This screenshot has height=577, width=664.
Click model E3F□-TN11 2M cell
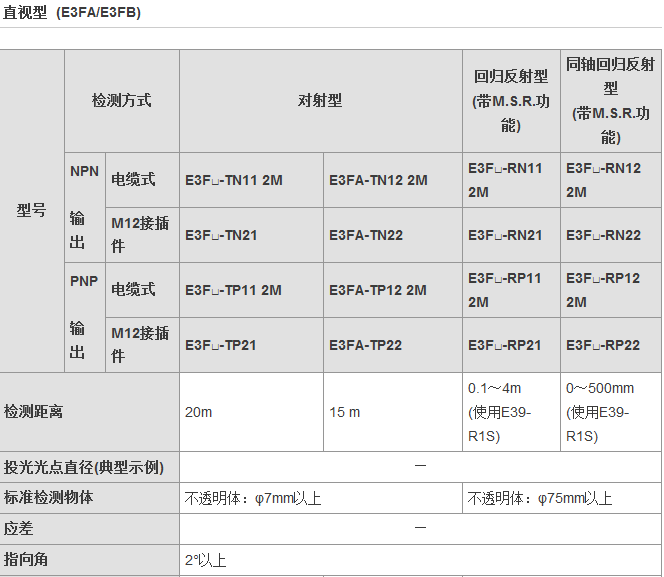234,181
